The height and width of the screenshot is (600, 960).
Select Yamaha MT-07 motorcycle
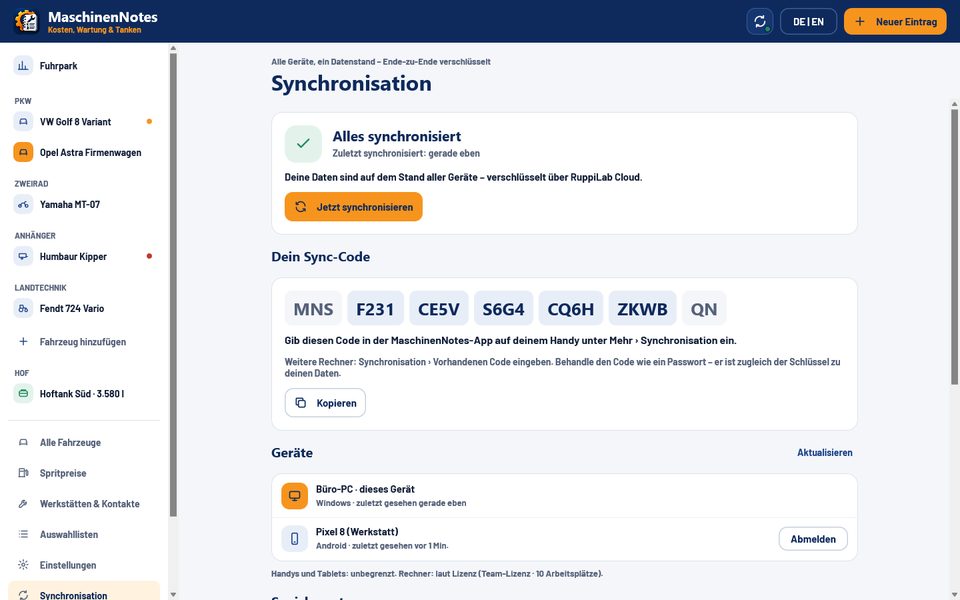pos(84,204)
